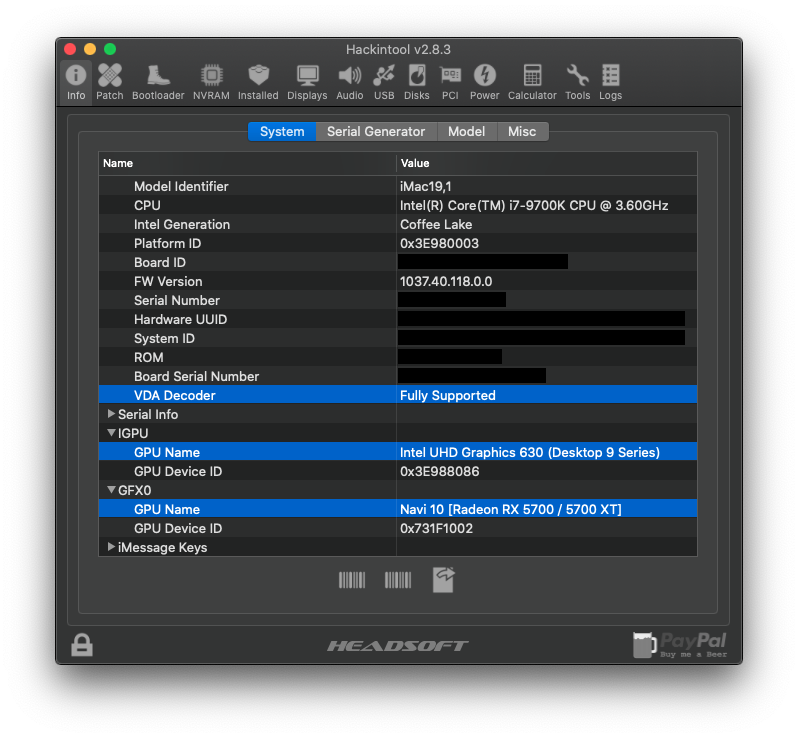
Task: Minimize window with the yellow button
Action: click(x=90, y=49)
